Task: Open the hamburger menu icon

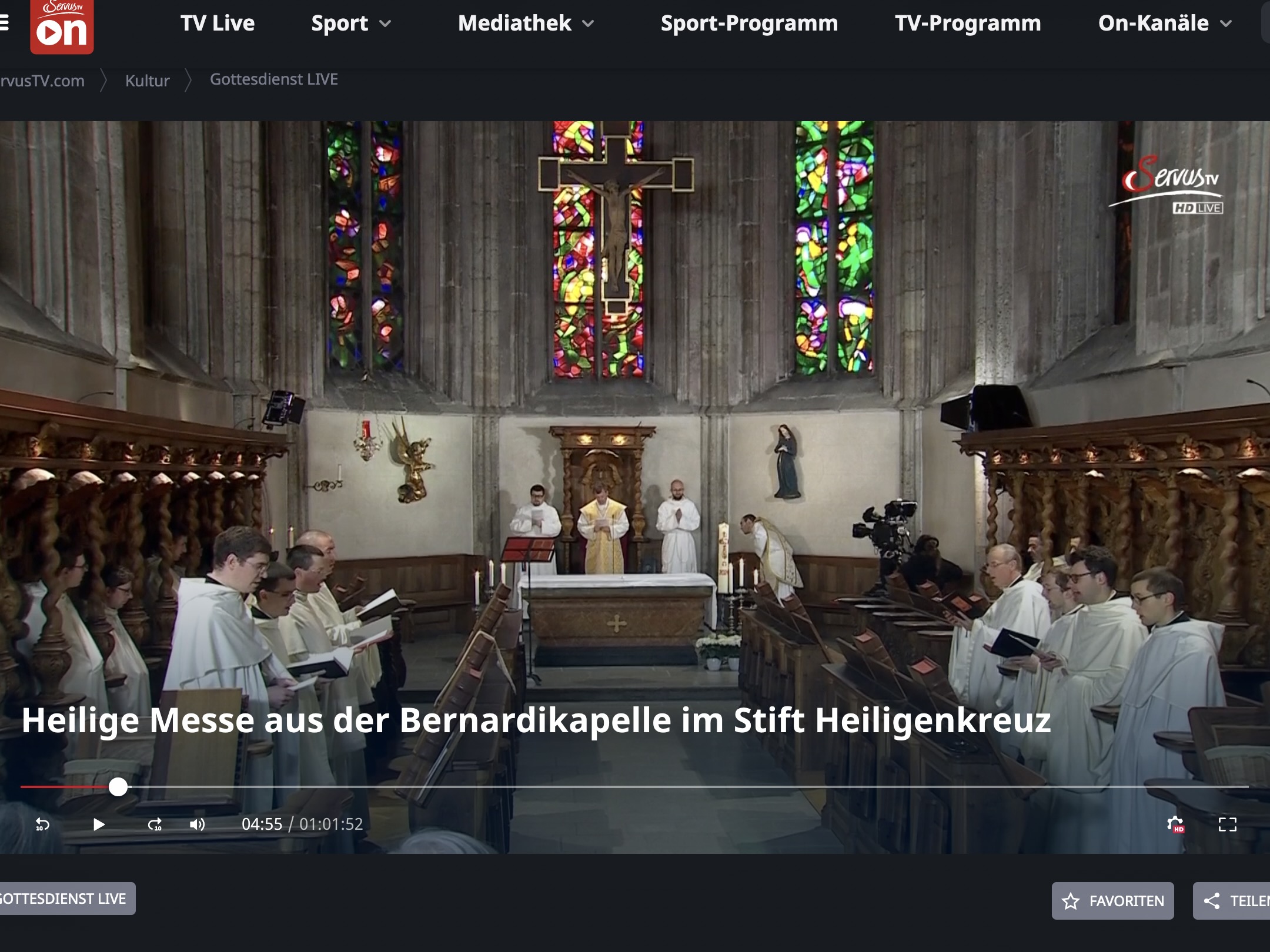Action: point(4,23)
